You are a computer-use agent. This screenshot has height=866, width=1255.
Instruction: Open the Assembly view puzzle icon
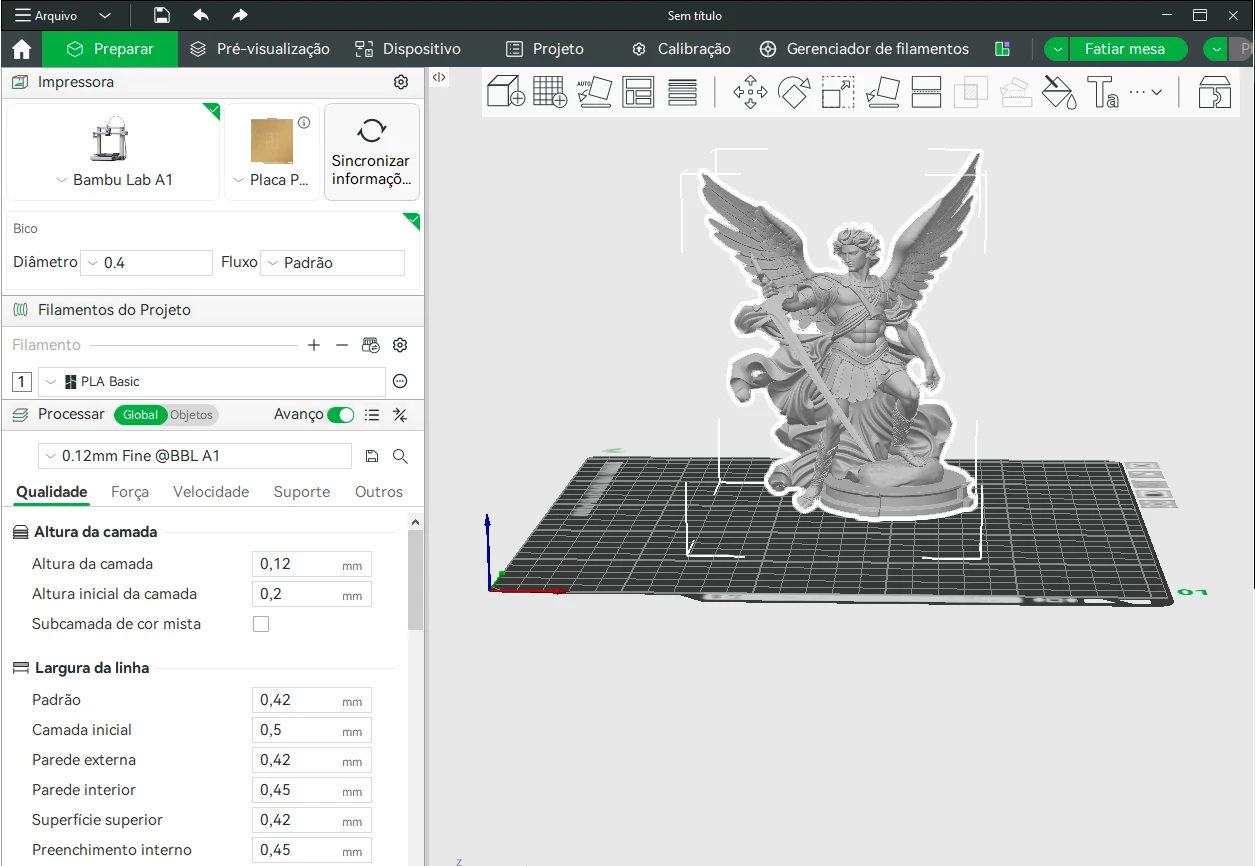click(x=1215, y=92)
